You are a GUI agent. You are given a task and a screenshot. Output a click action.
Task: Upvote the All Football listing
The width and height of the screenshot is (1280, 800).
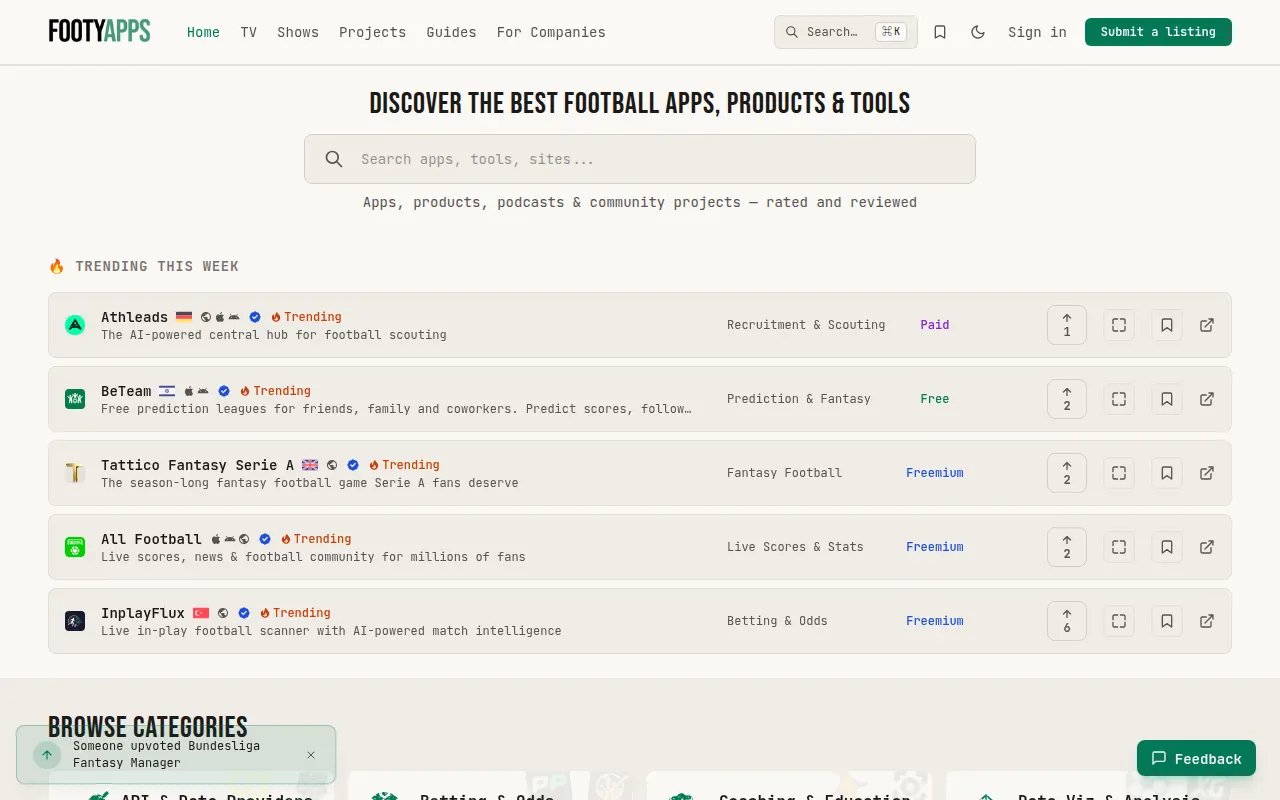[1067, 547]
